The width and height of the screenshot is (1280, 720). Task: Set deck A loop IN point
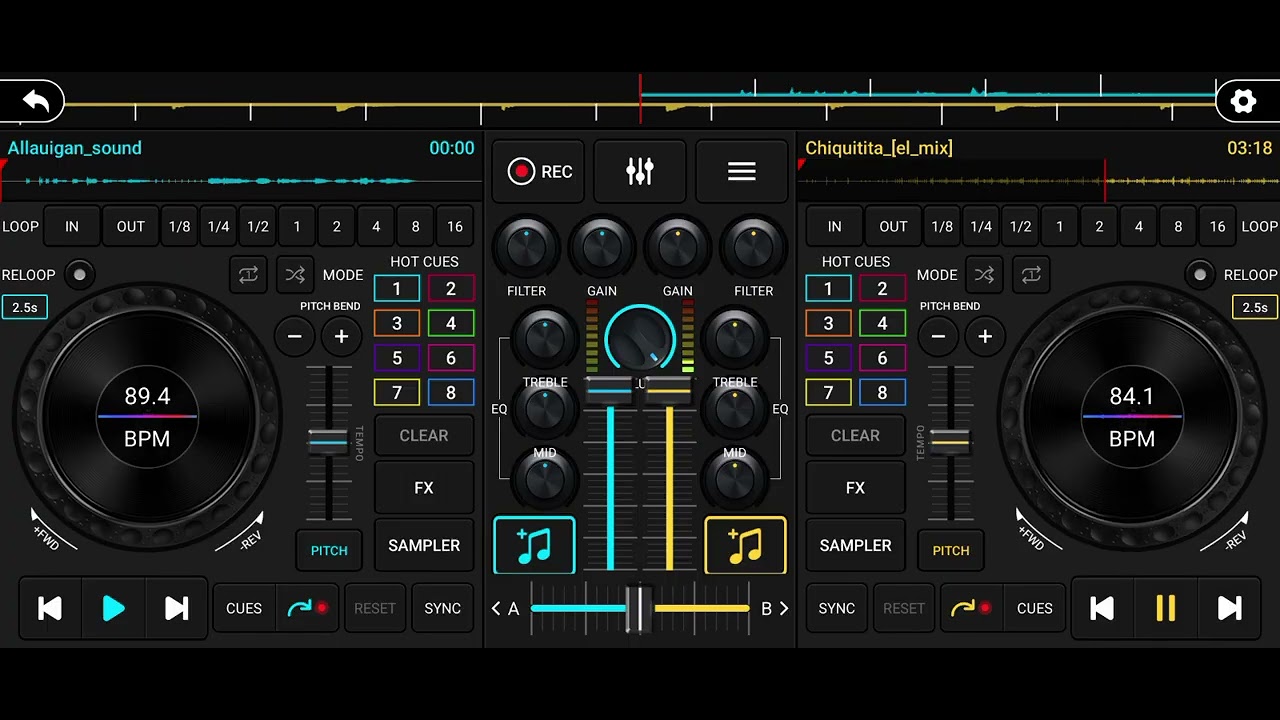click(72, 227)
